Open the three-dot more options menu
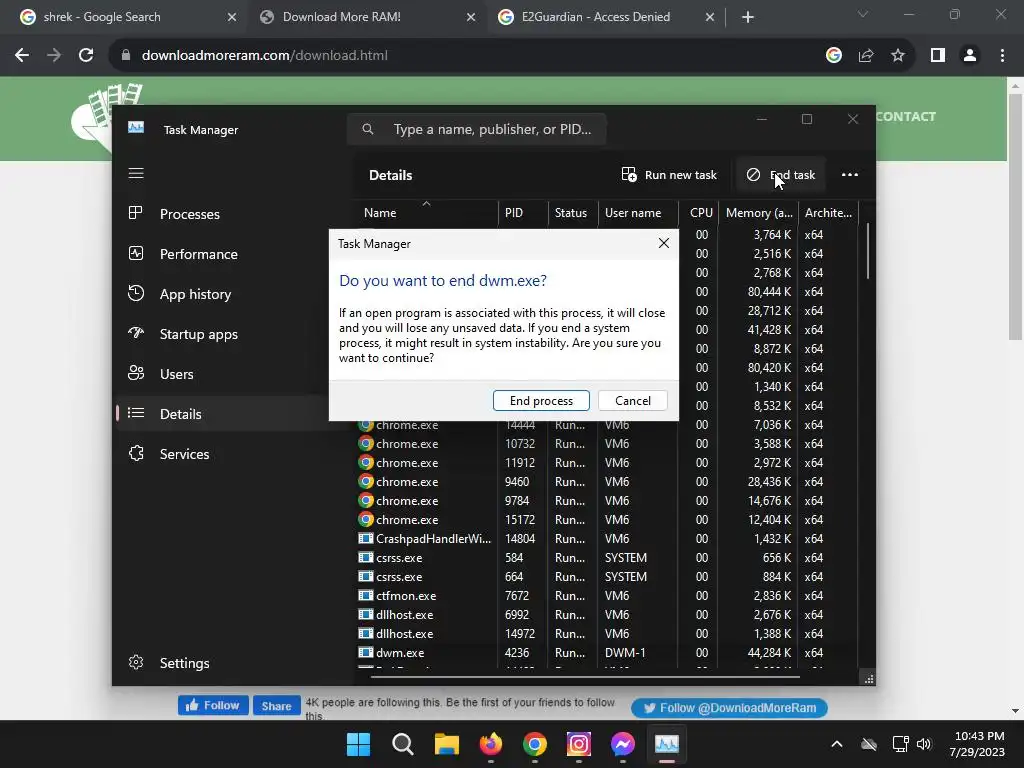The height and width of the screenshot is (768, 1024). [x=850, y=175]
